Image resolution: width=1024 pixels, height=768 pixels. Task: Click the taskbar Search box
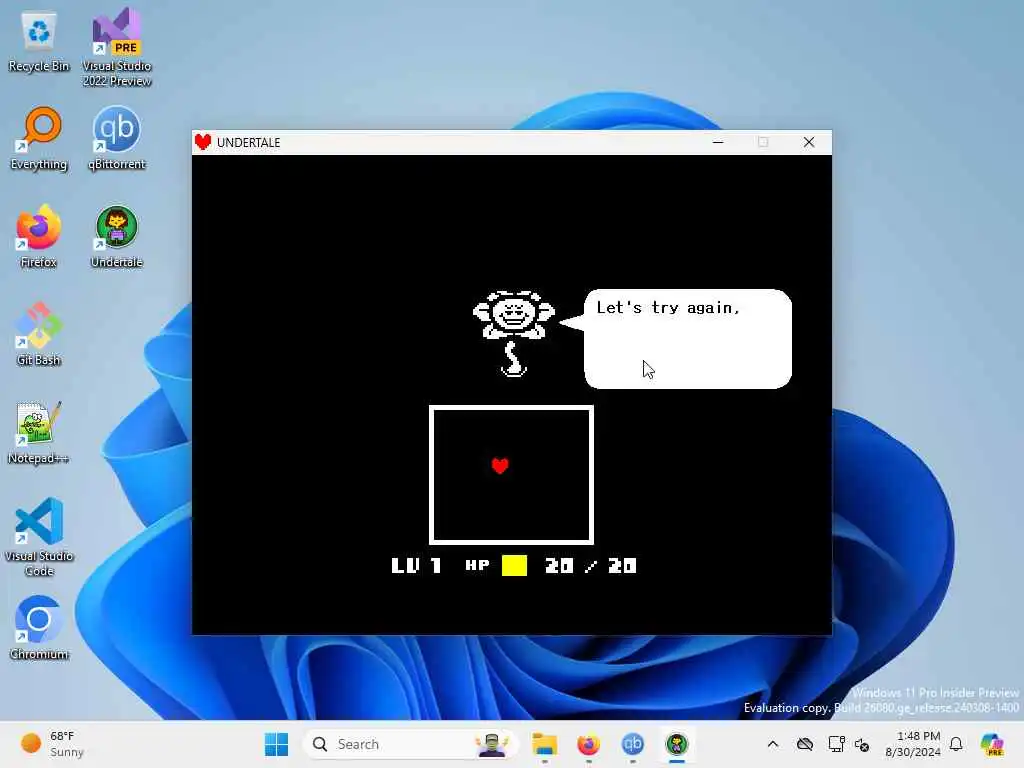click(410, 744)
